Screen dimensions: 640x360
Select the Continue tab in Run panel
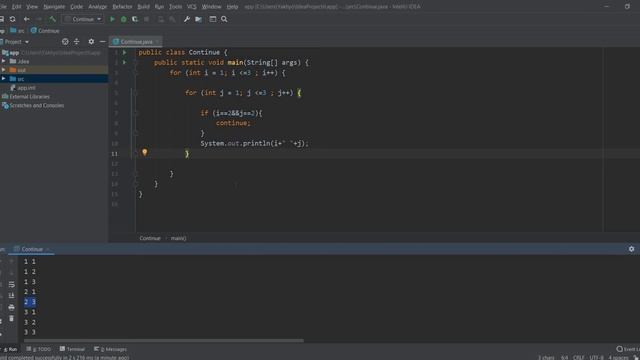32,249
